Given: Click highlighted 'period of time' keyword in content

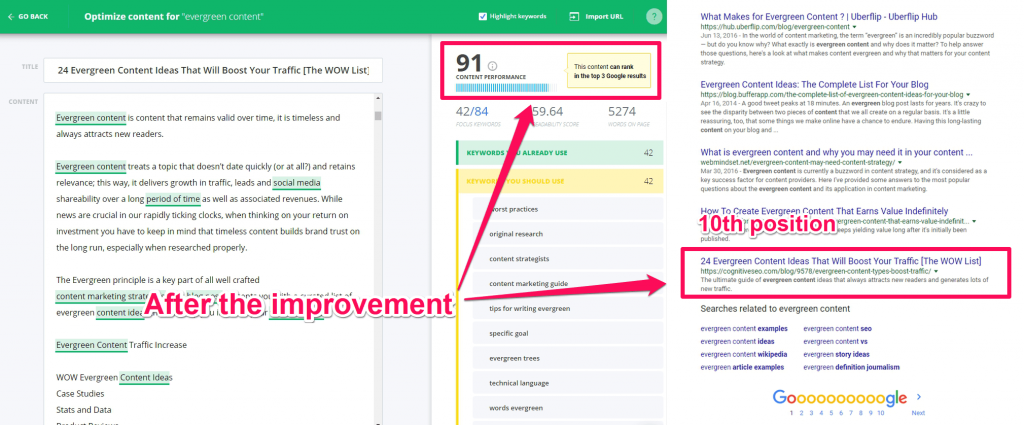Looking at the screenshot, I should 173,199.
